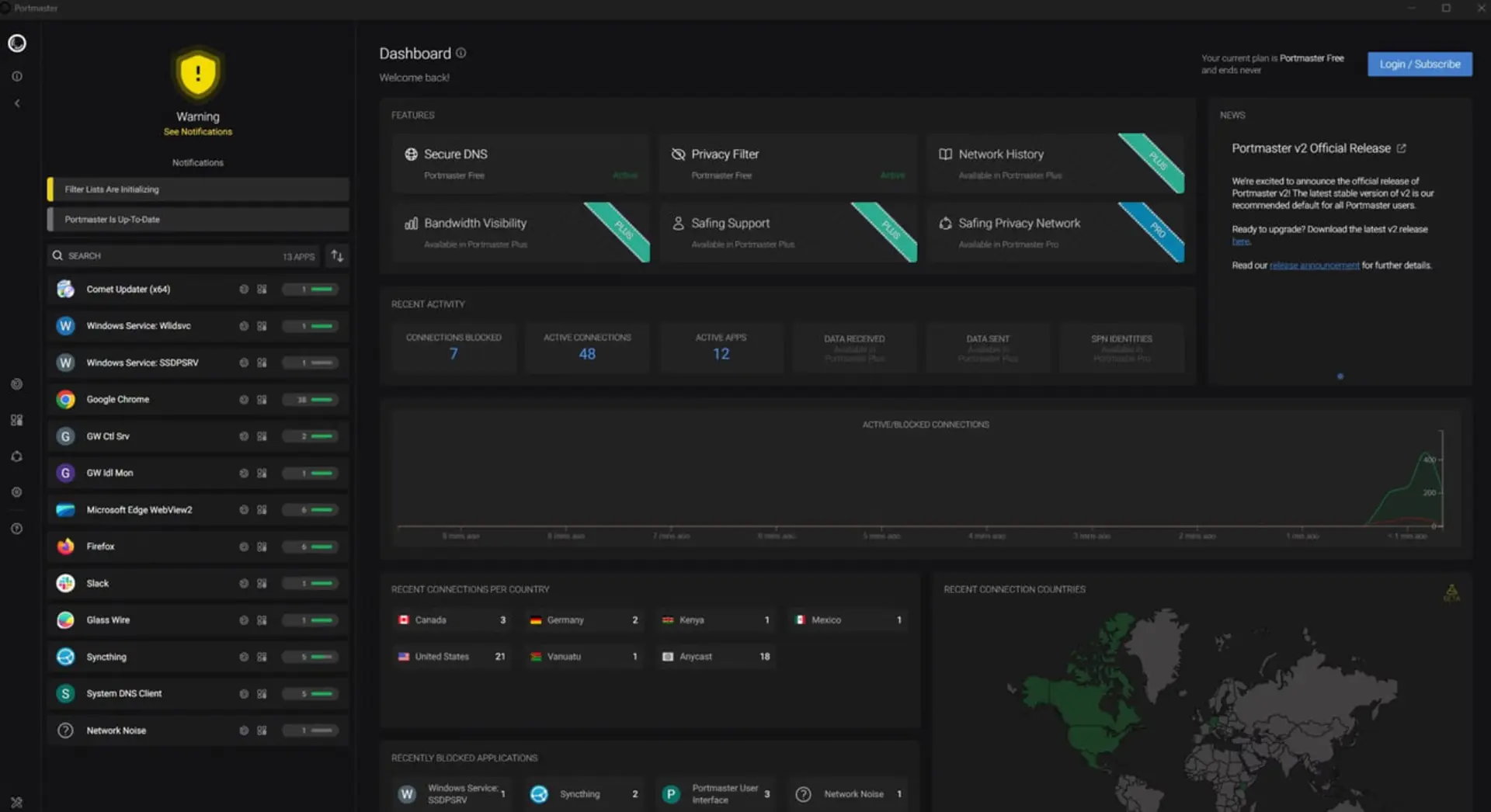Open the Bandwidth Visibility feature card
This screenshot has width=1491, height=812.
[x=520, y=232]
